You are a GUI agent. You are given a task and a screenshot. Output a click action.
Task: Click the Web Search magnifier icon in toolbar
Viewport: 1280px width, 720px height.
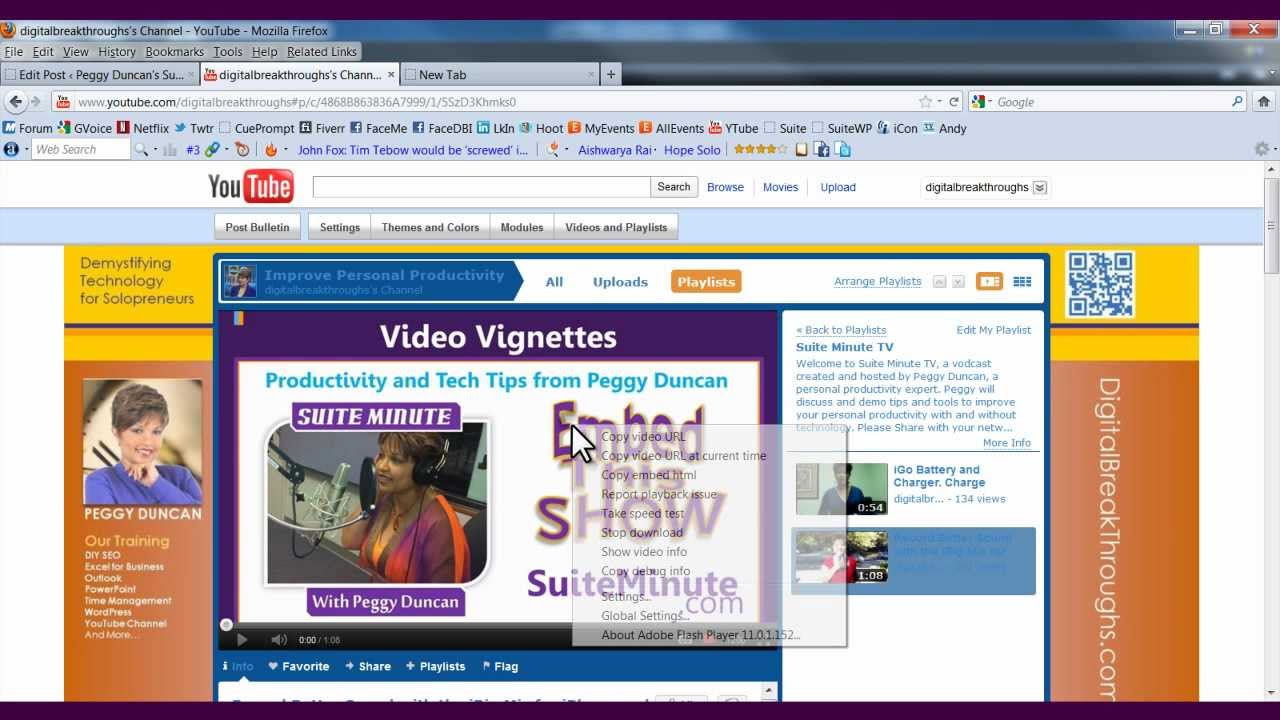point(141,149)
